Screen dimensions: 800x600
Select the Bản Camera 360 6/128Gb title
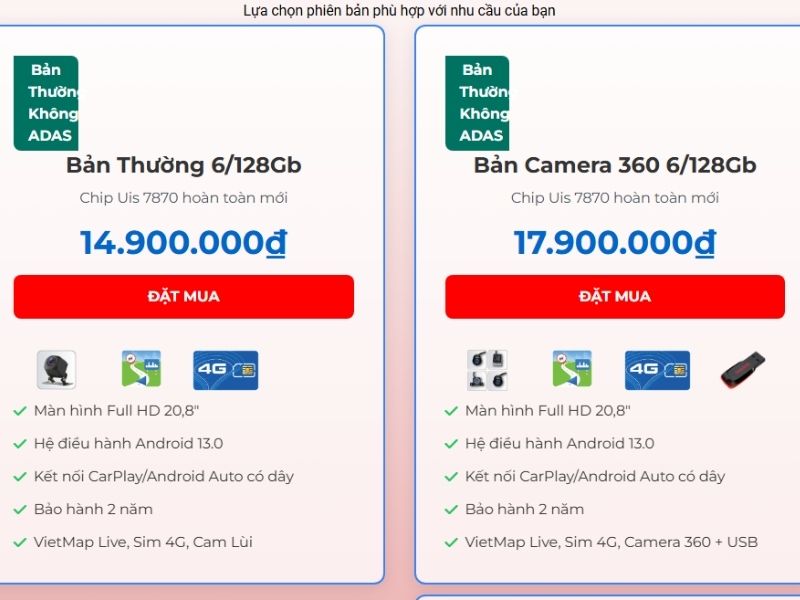click(x=613, y=164)
